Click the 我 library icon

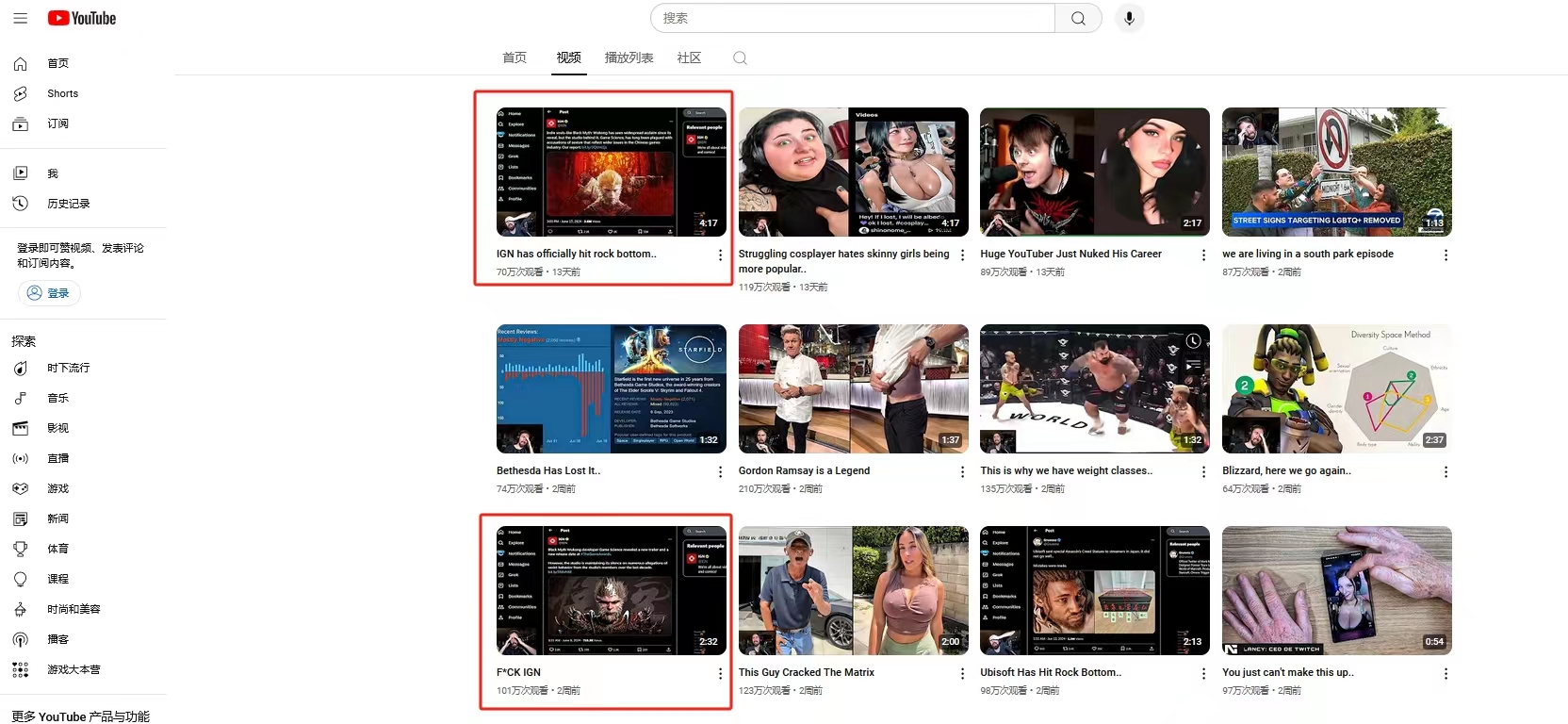coord(20,173)
